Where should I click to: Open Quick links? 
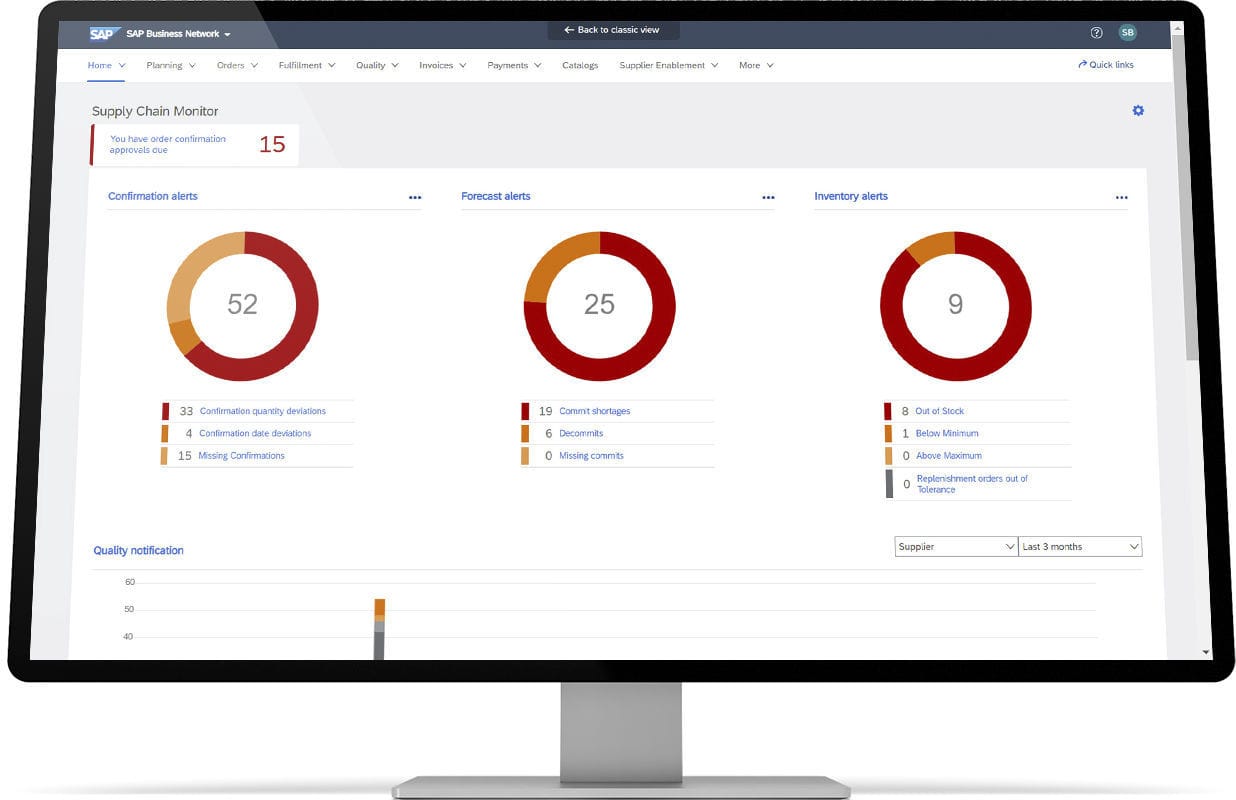point(1105,64)
